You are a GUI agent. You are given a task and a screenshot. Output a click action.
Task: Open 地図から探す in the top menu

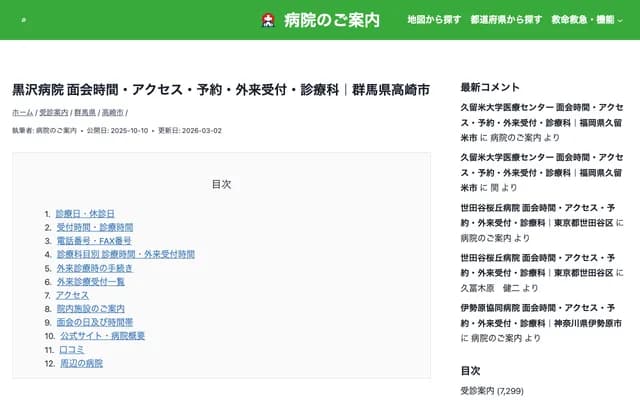pyautogui.click(x=434, y=20)
